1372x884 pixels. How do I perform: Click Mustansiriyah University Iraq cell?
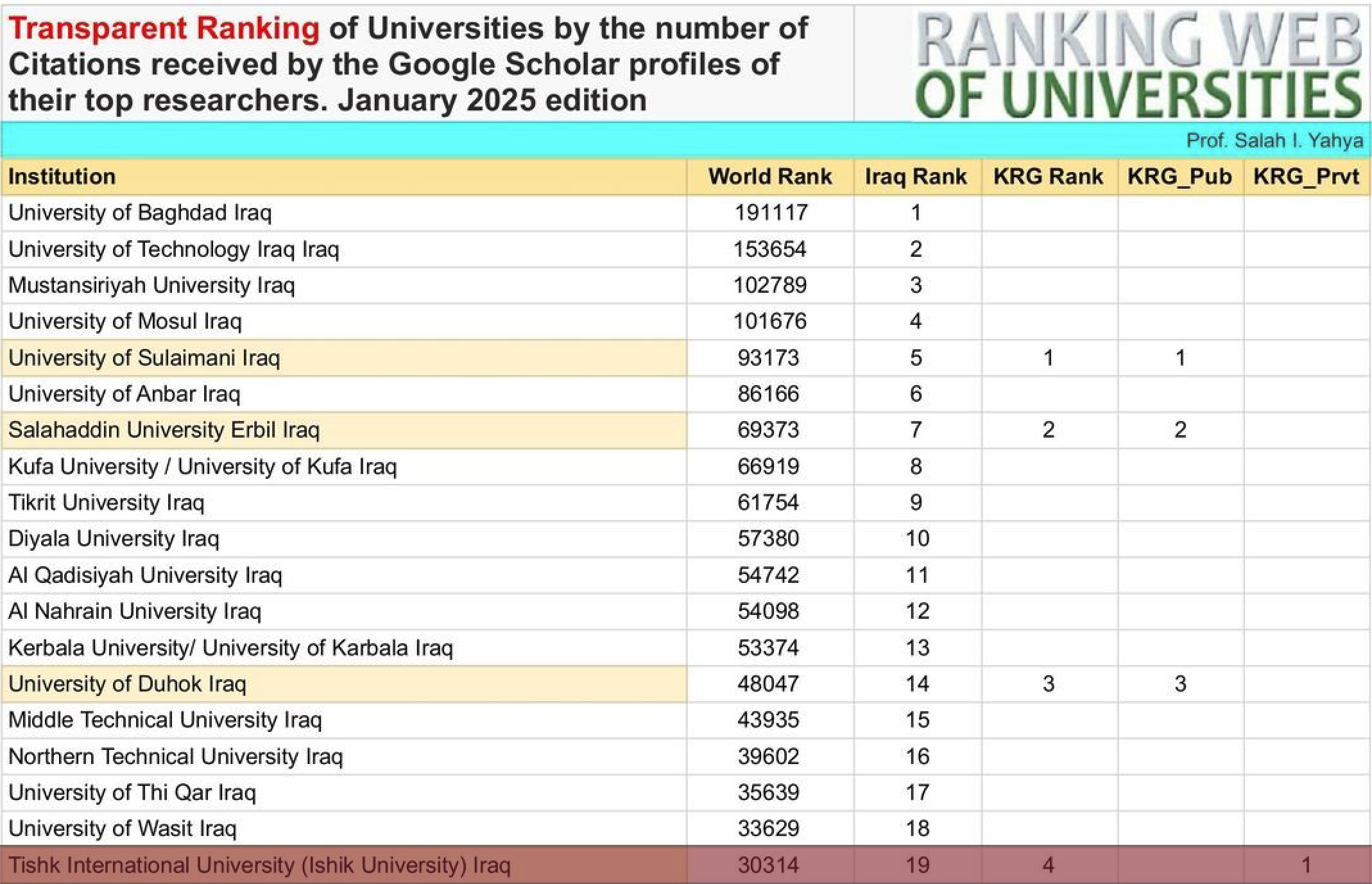tap(151, 285)
